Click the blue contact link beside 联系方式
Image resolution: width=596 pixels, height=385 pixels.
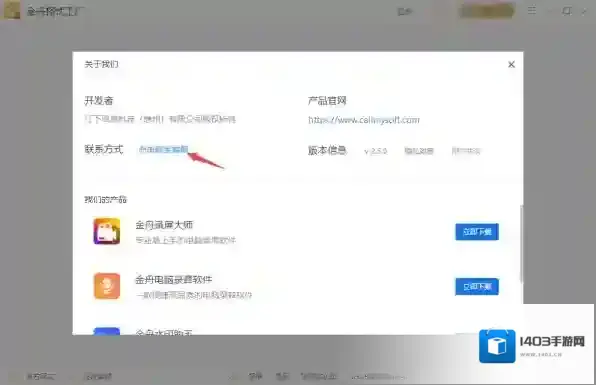pyautogui.click(x=163, y=149)
